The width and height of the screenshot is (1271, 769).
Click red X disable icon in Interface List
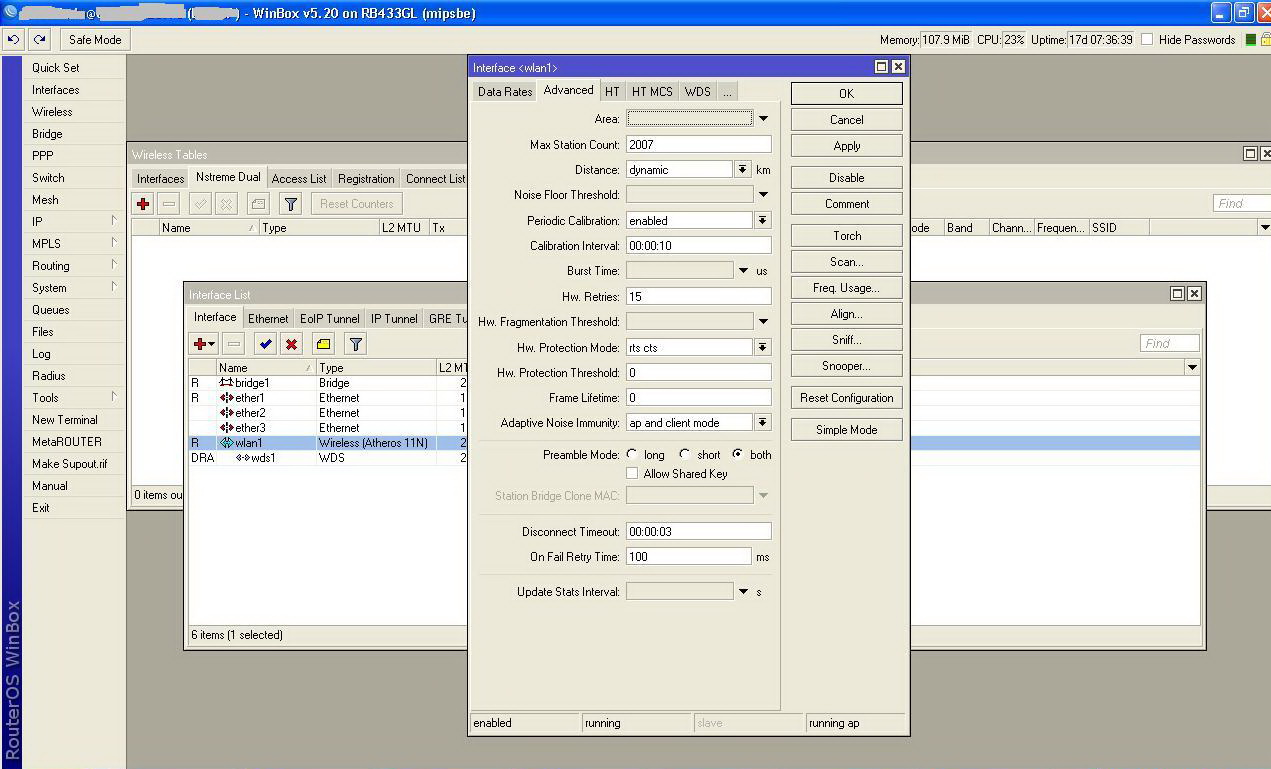pos(291,344)
